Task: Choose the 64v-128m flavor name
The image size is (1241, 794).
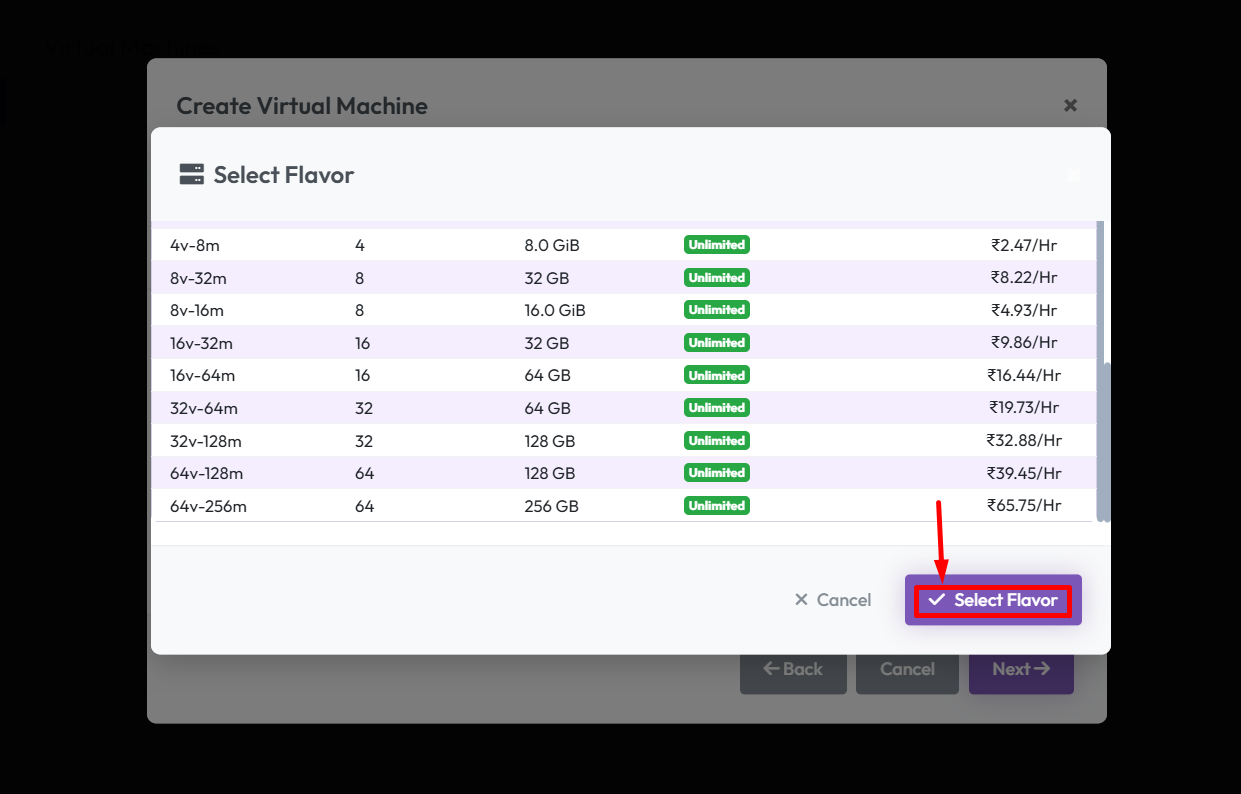Action: point(206,474)
